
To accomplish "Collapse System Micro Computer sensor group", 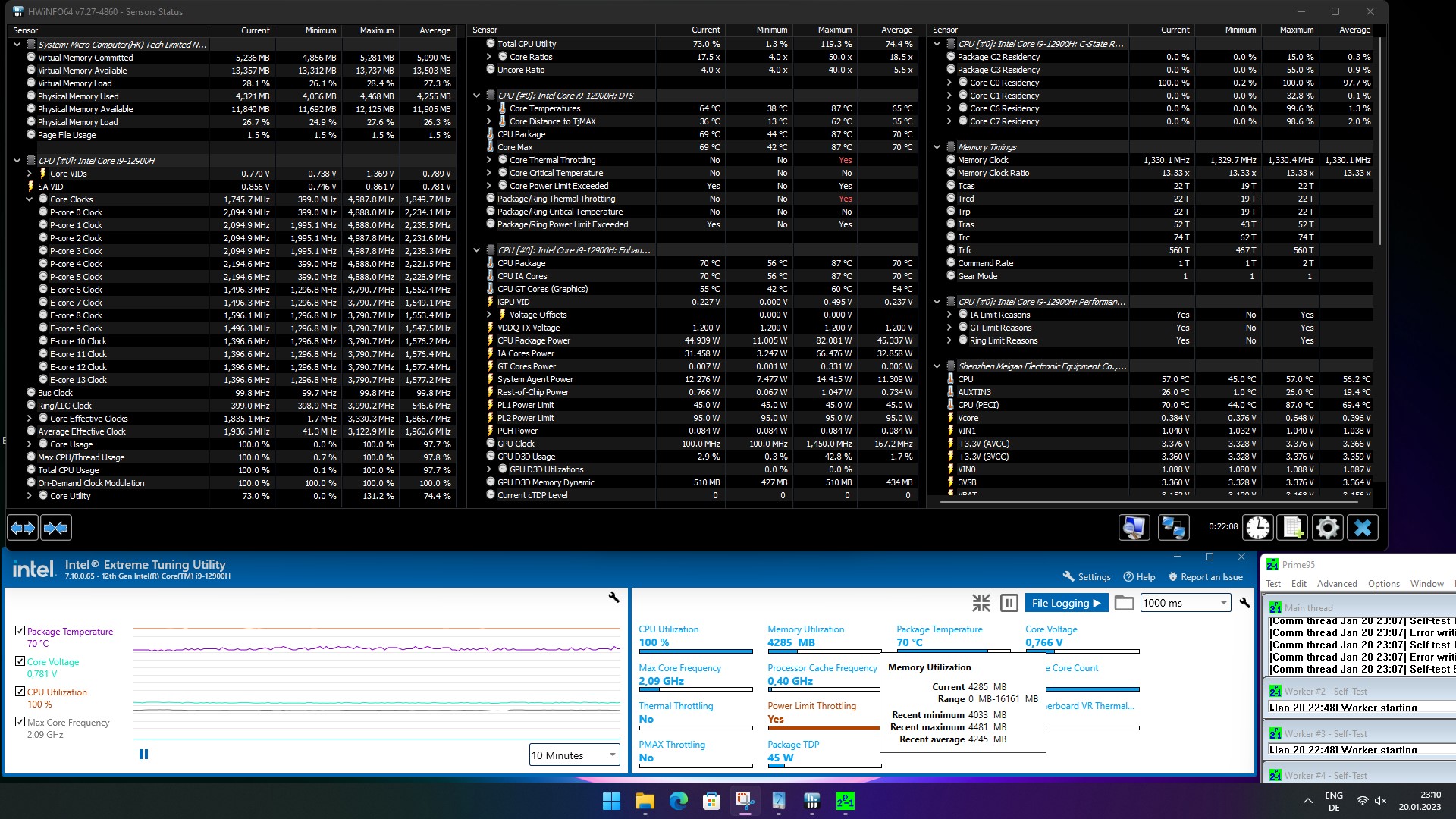I will point(17,45).
